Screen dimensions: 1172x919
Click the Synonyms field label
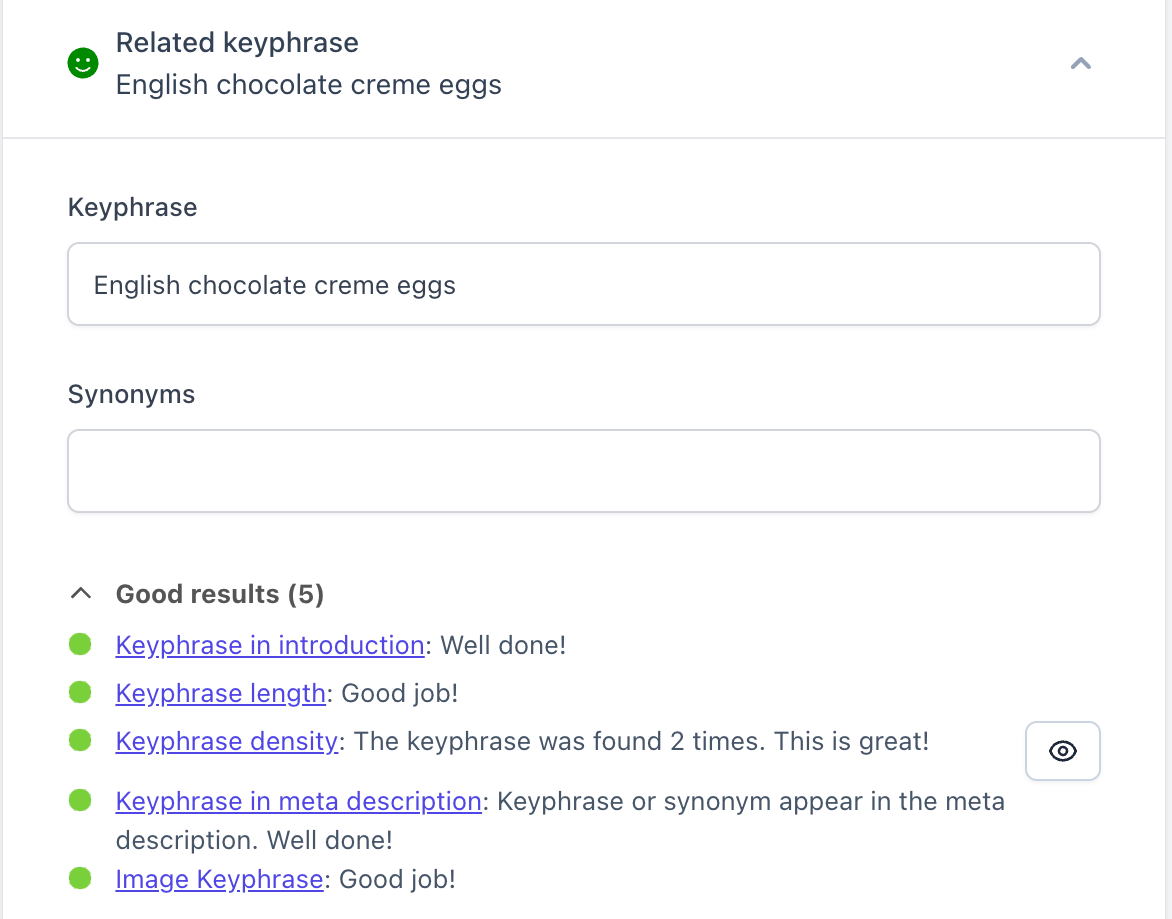click(x=131, y=394)
